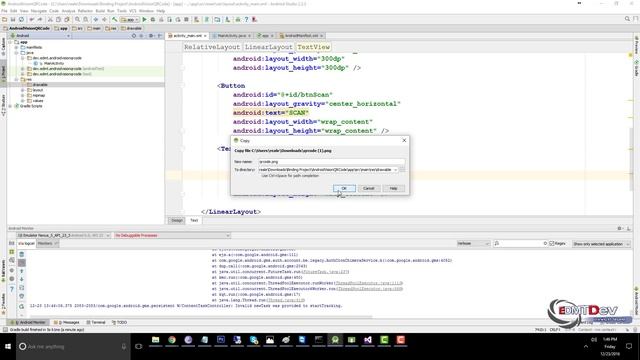Click the scroll down arrow in logcat
640x360 pixels.
tap(22, 279)
